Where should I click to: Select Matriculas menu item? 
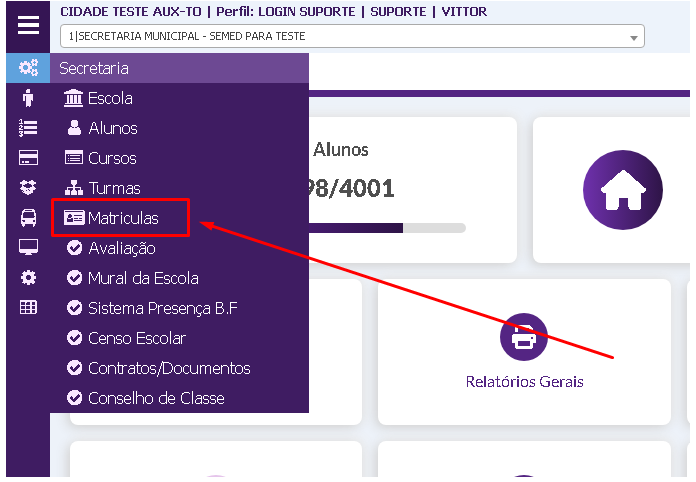tap(121, 218)
